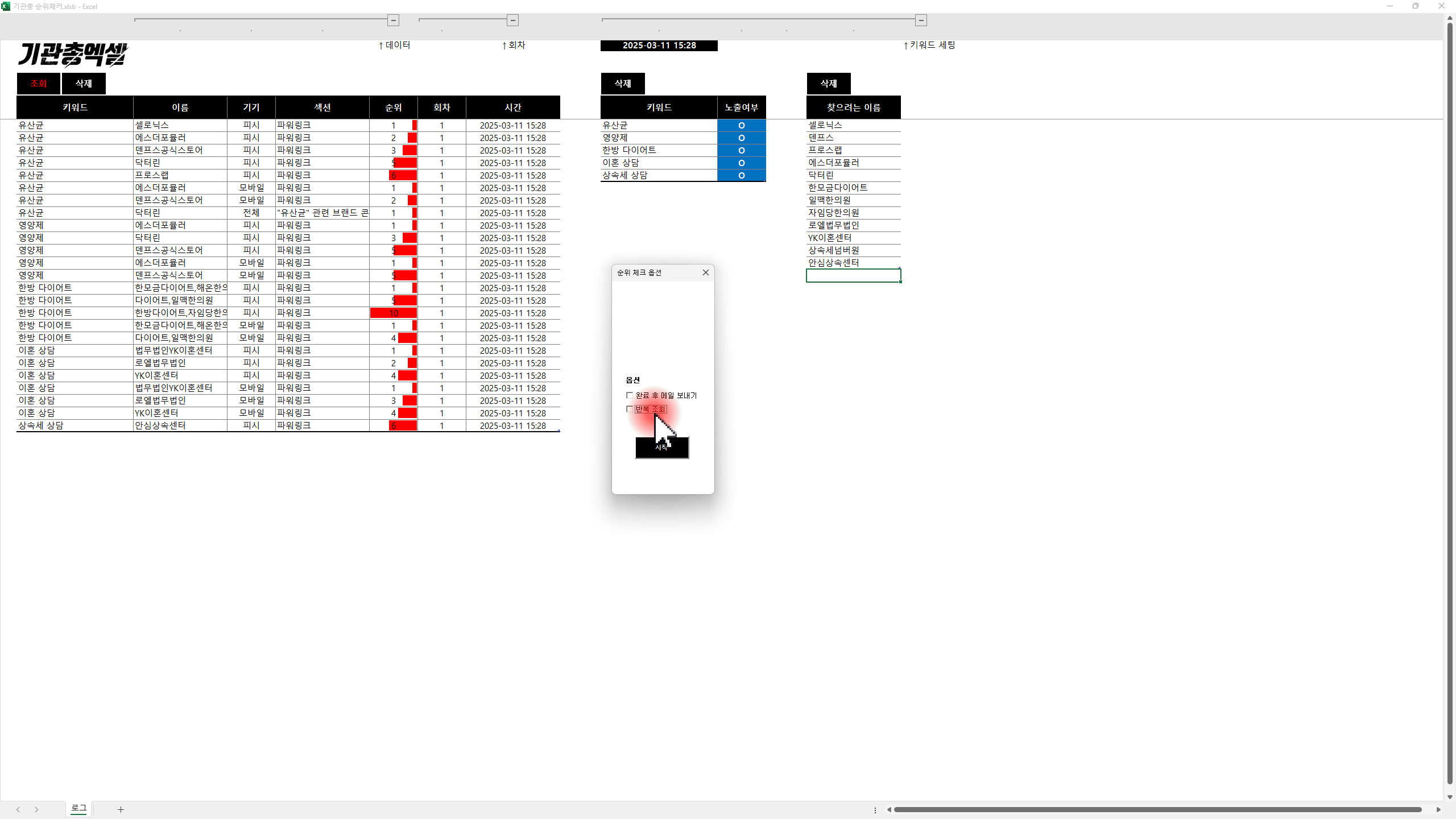Click 섹션 column header

click(322, 107)
